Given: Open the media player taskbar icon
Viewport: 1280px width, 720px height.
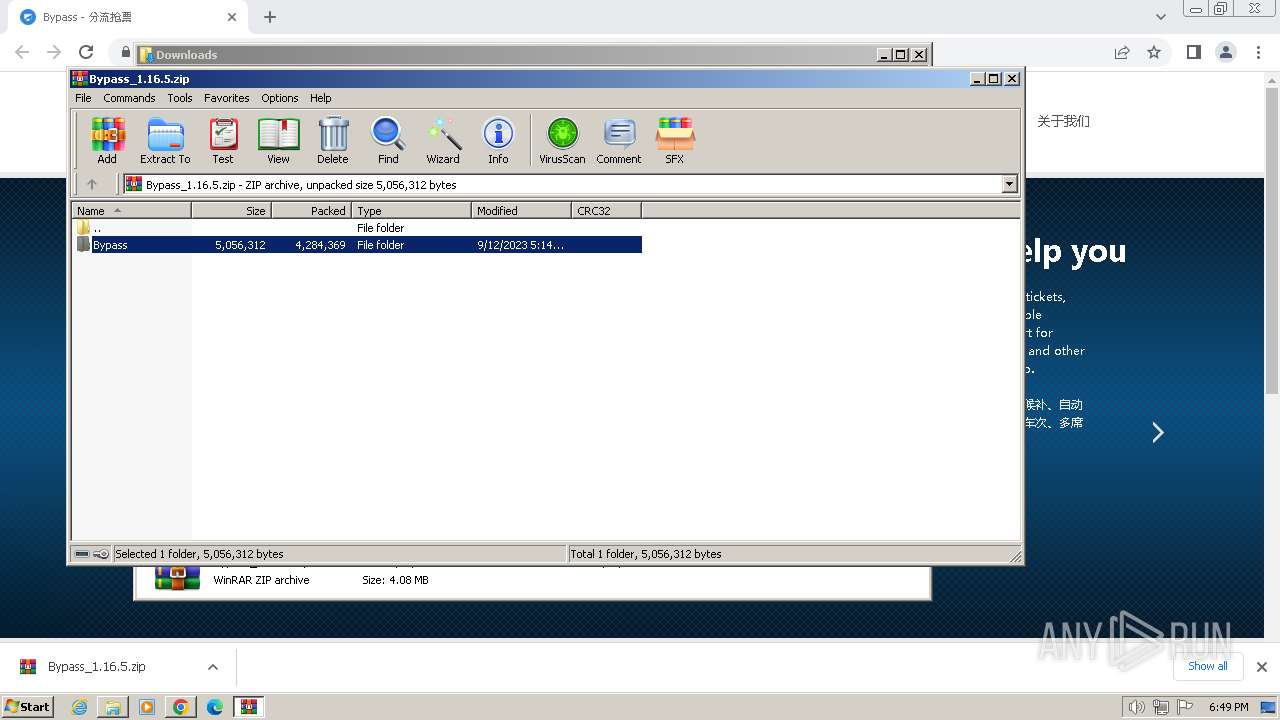Looking at the screenshot, I should tap(147, 707).
